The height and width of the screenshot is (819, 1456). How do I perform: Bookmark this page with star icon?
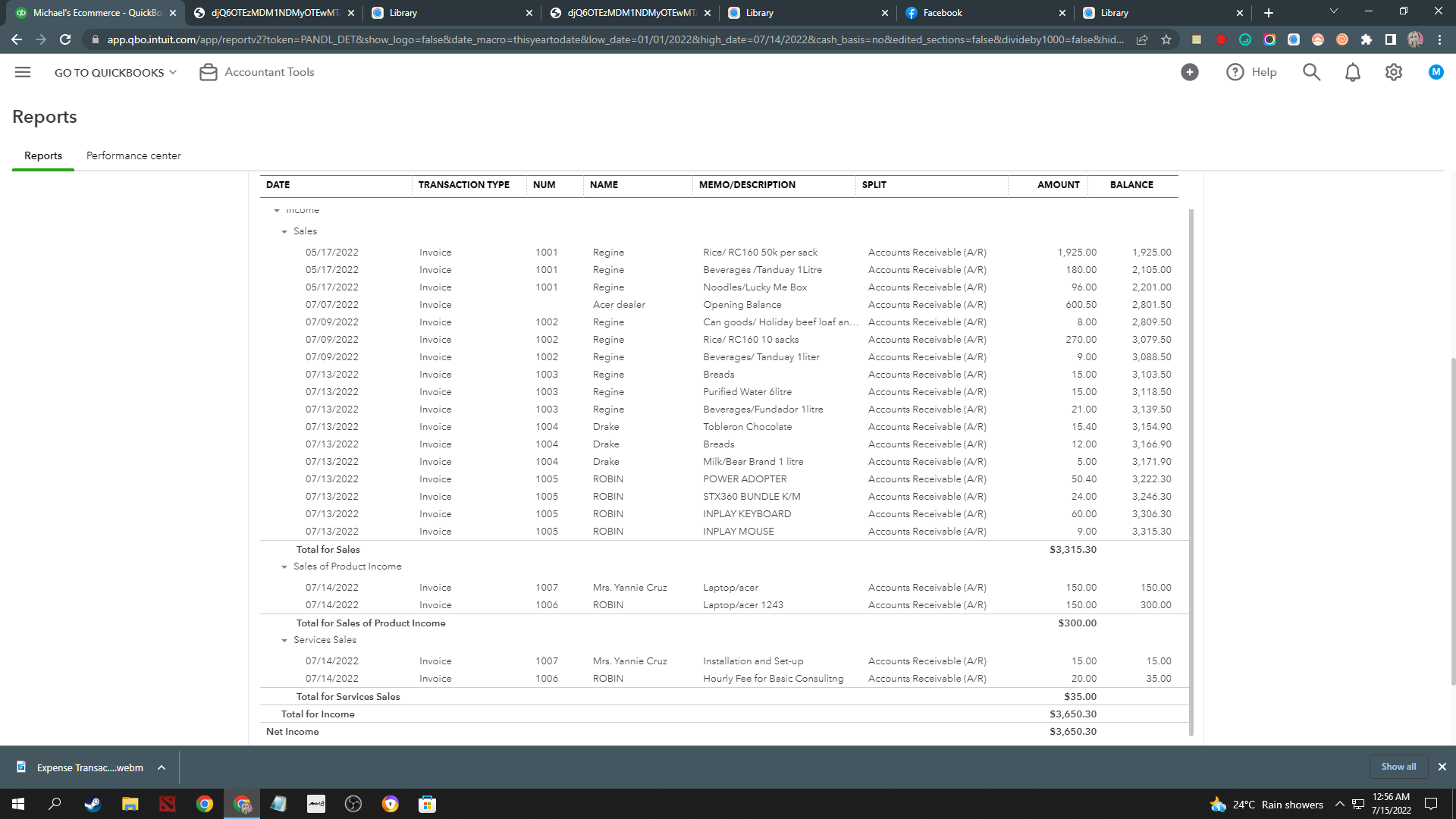(x=1166, y=39)
